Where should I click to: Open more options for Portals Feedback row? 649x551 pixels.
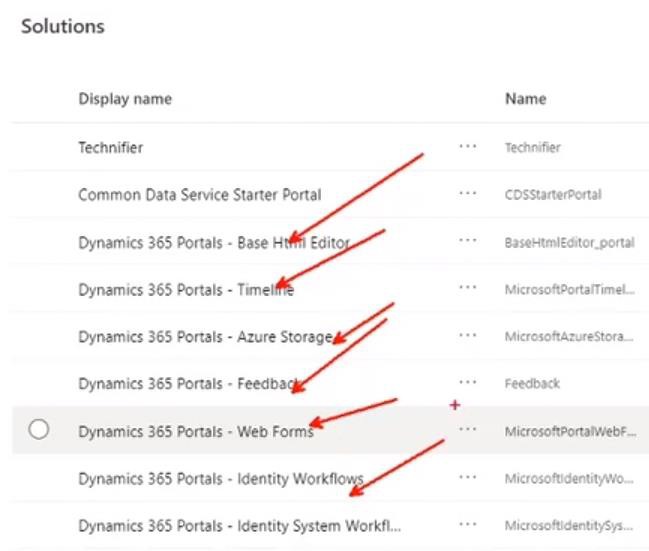click(468, 383)
